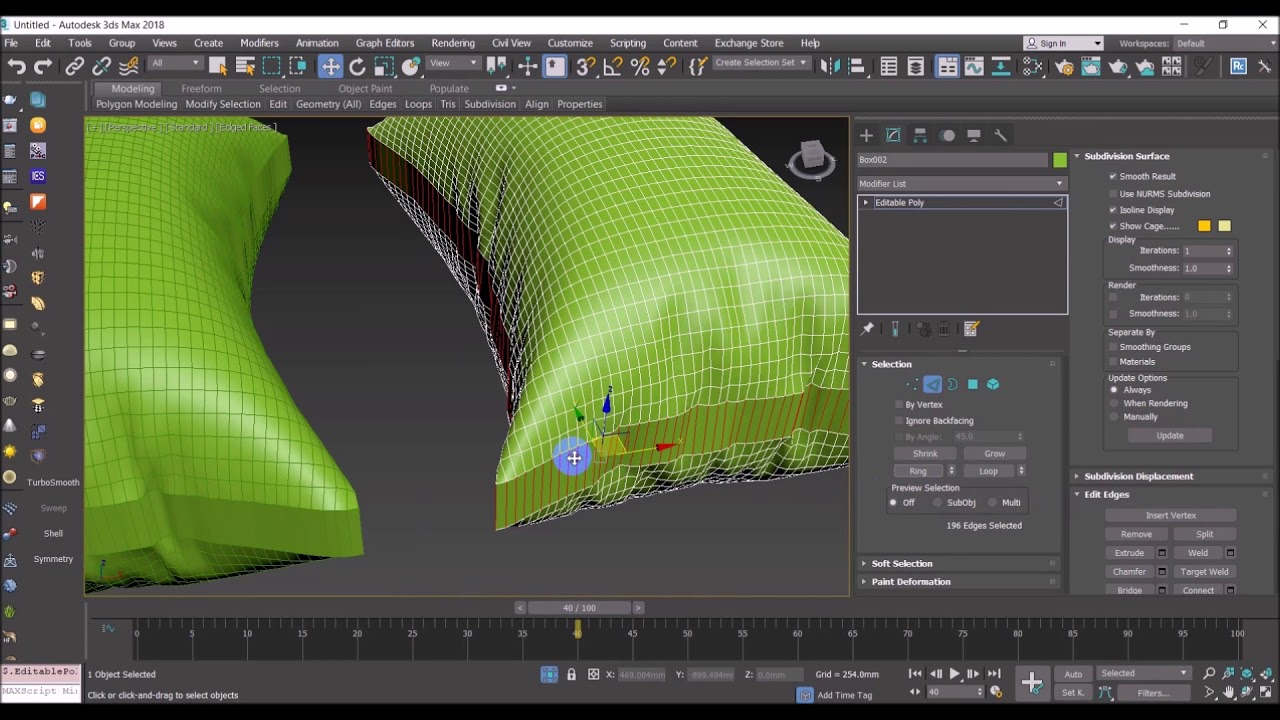Open the Modifier List dropdown
The image size is (1280, 720).
[961, 184]
